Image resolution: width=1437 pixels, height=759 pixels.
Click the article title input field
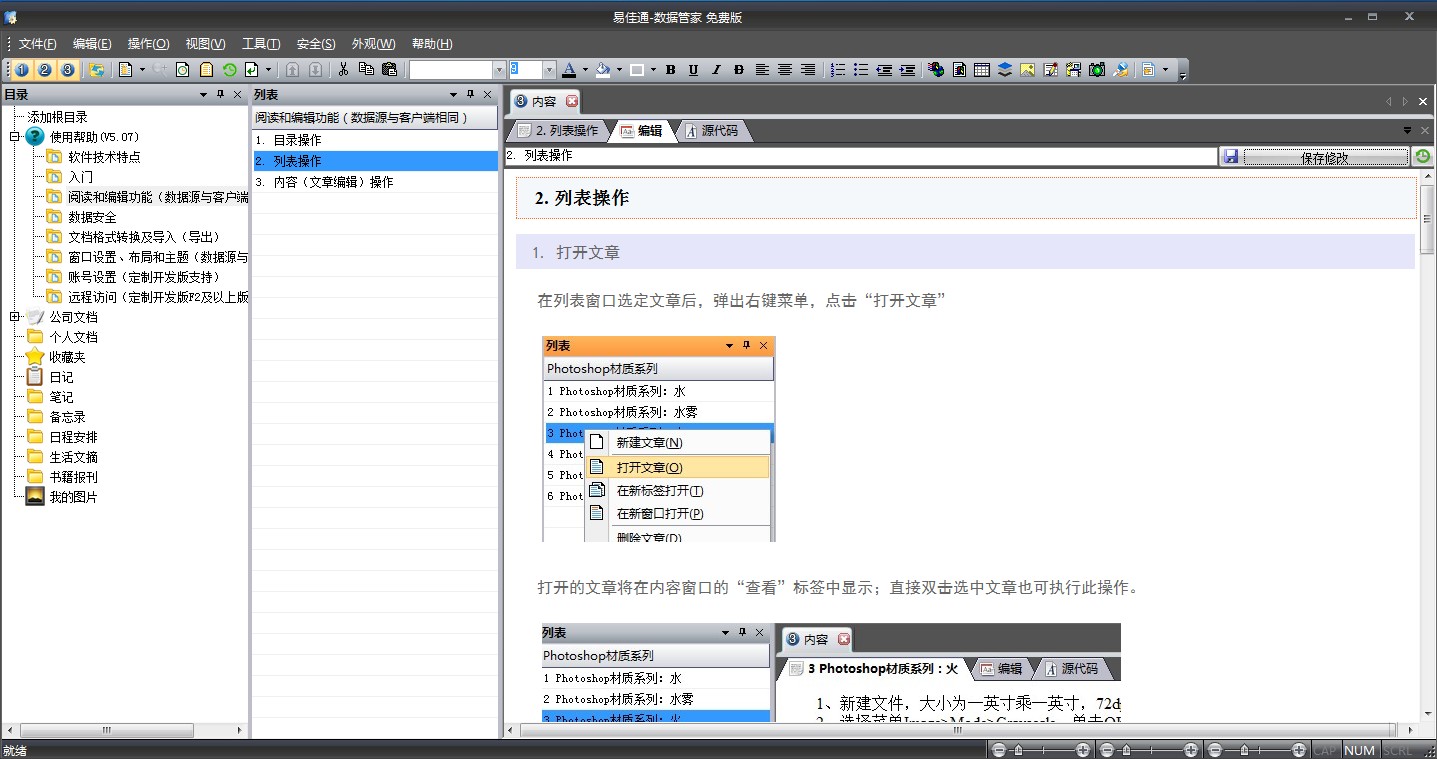[860, 156]
